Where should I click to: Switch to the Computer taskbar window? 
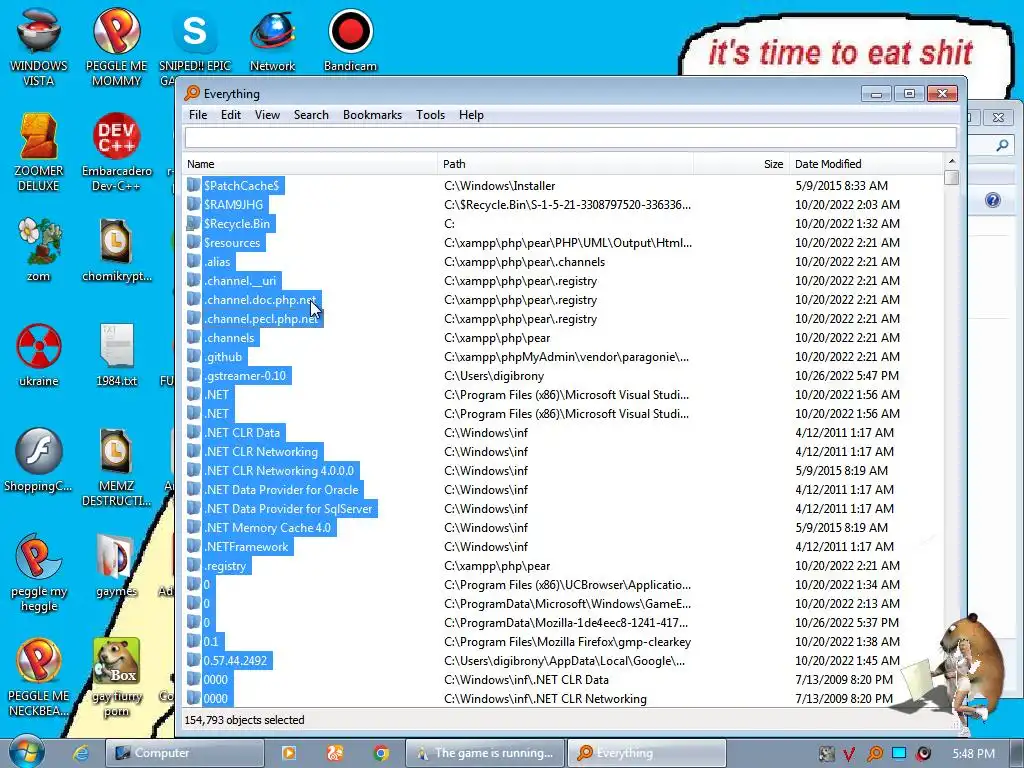185,753
